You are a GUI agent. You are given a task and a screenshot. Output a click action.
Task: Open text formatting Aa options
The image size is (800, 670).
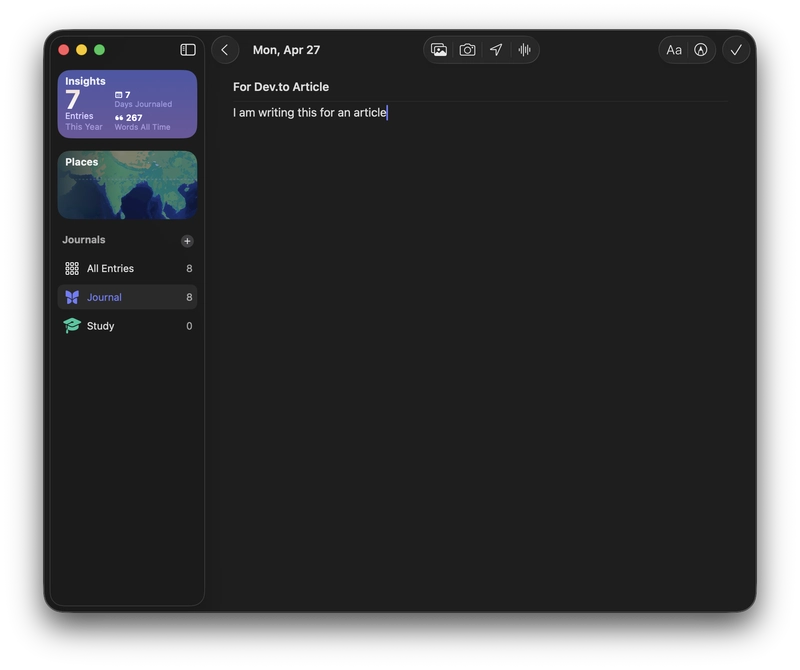coord(673,50)
